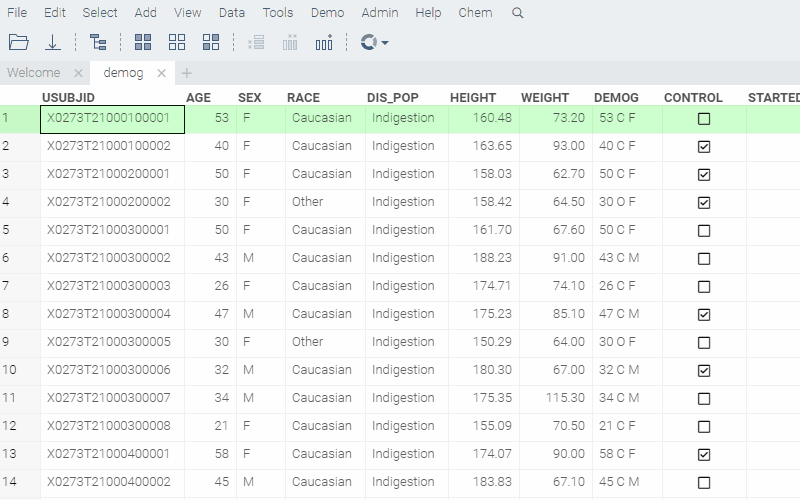The width and height of the screenshot is (800, 500).
Task: Click the filled four-squares grid icon
Action: (143, 42)
